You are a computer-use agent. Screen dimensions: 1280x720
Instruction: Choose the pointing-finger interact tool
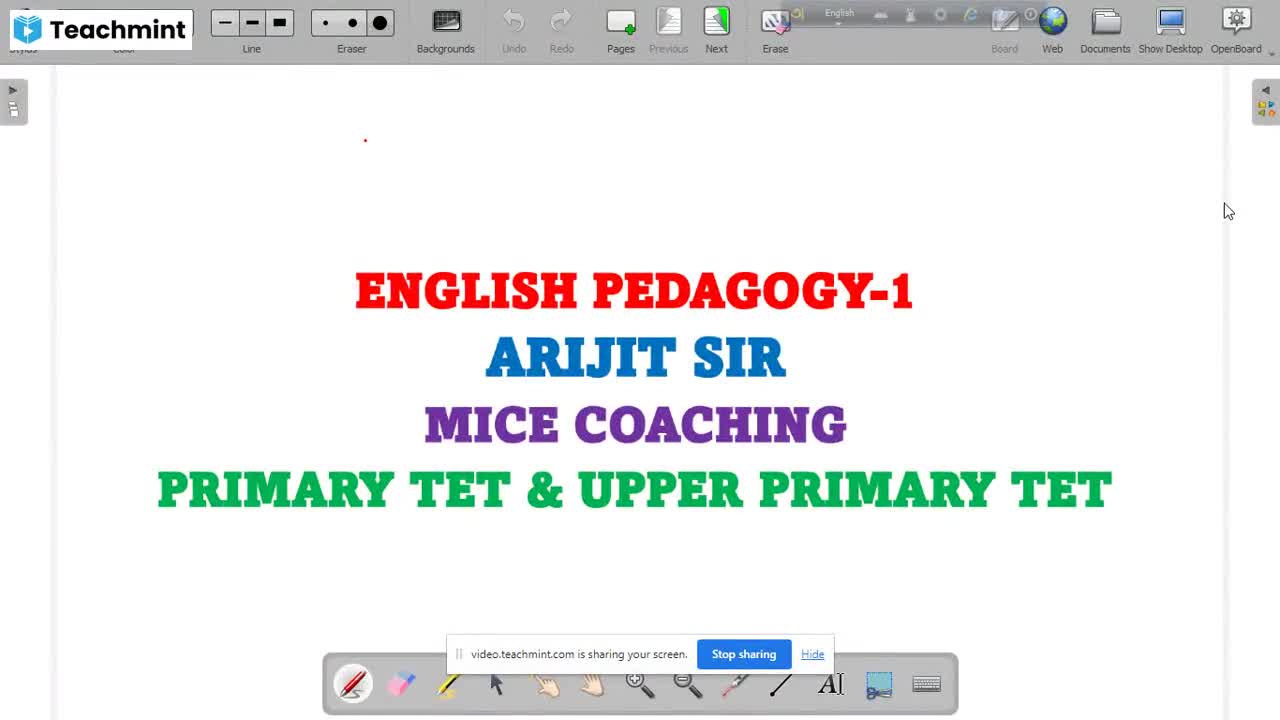click(545, 684)
